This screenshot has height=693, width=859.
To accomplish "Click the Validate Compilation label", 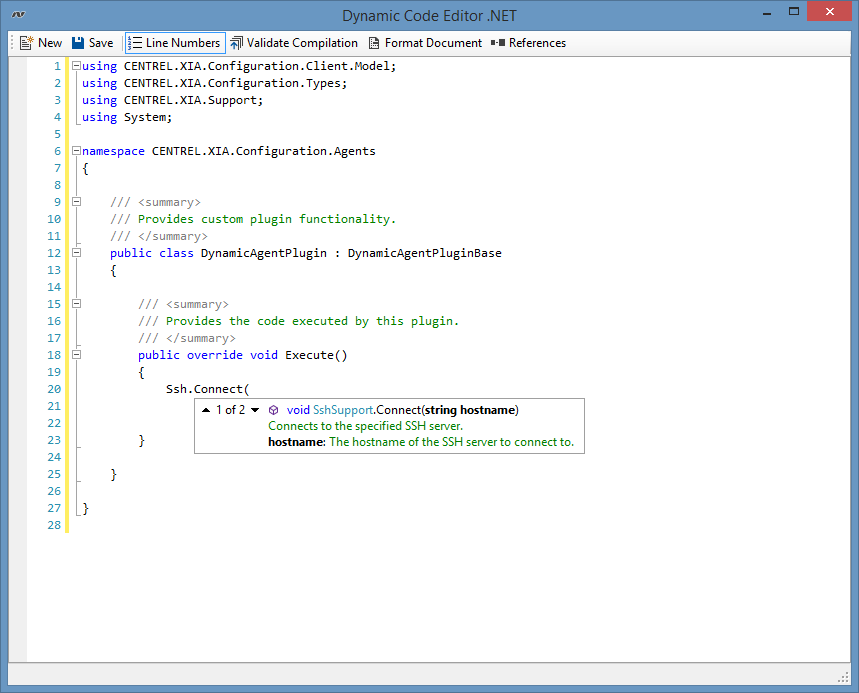I will [x=302, y=43].
